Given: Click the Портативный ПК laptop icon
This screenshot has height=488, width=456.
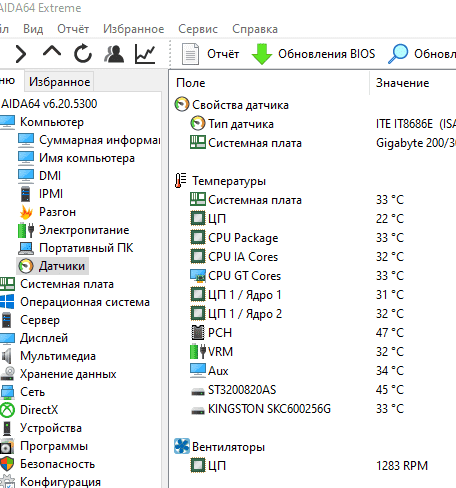Looking at the screenshot, I should tap(26, 248).
